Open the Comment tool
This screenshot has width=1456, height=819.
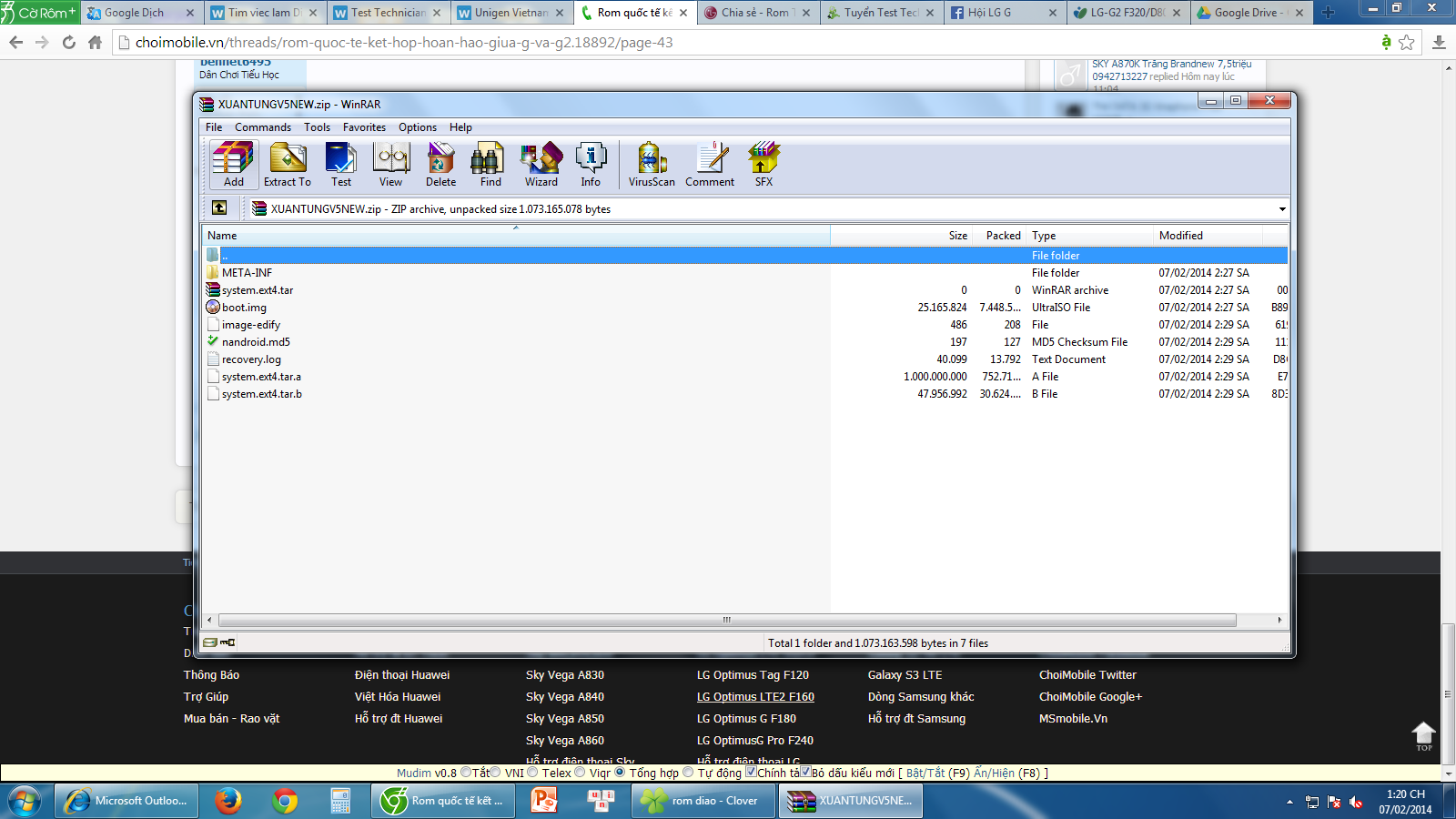coord(710,165)
